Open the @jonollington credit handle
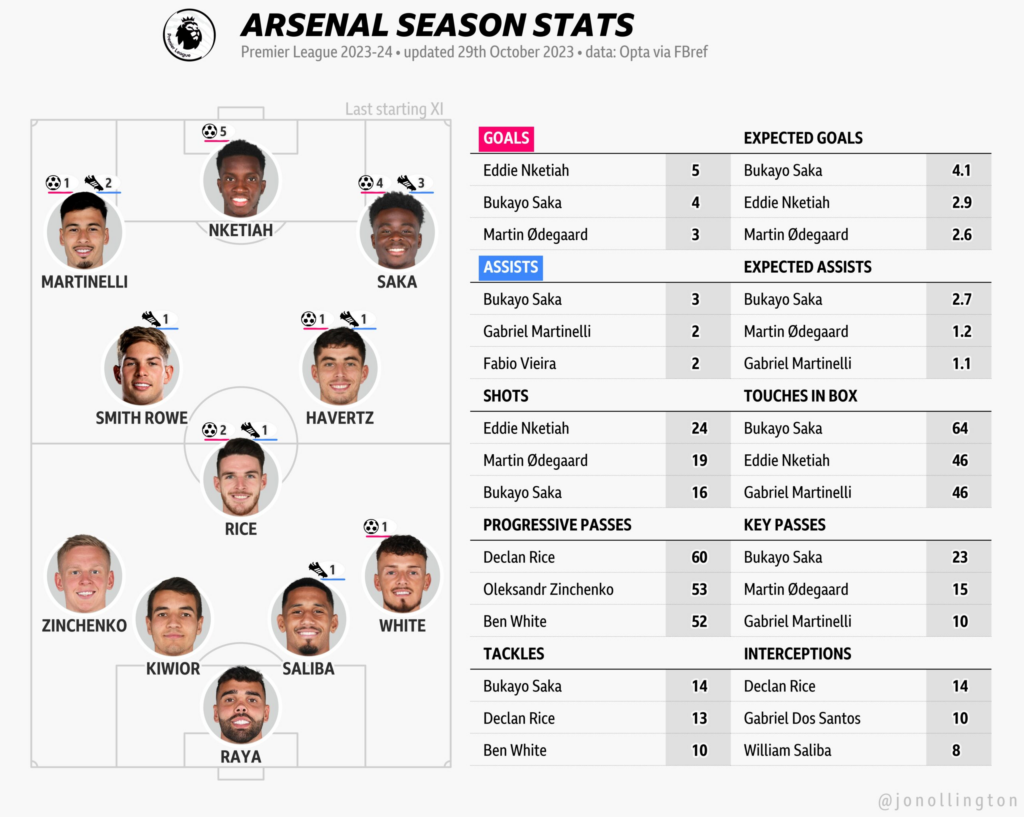 point(947,801)
